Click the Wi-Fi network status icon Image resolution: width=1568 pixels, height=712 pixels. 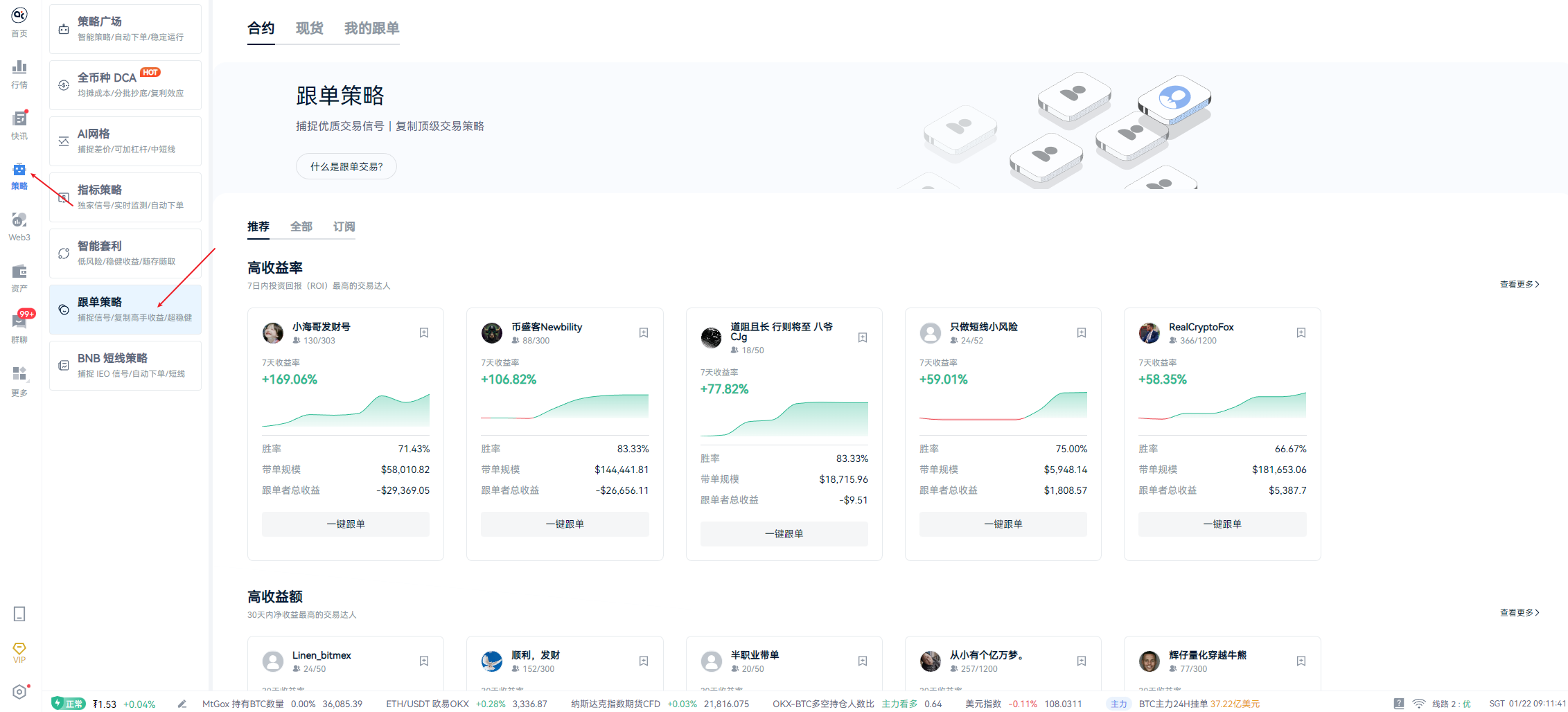pos(1418,704)
